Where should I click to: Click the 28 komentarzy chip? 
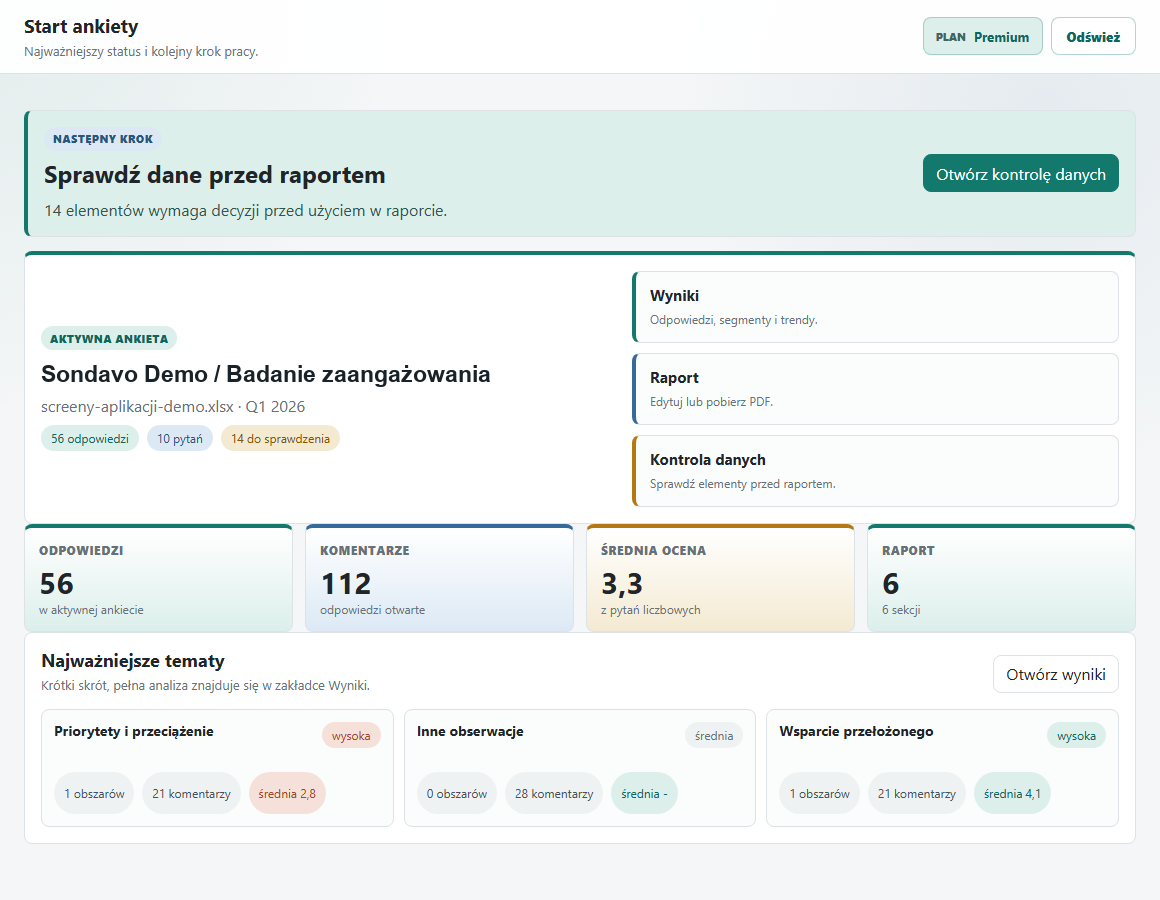[x=554, y=794]
